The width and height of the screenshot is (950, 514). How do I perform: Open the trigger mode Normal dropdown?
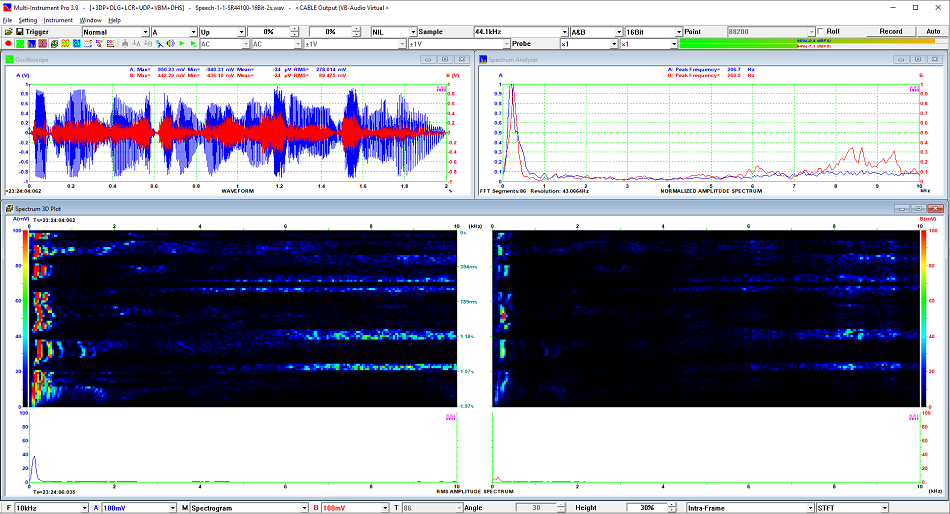(143, 32)
